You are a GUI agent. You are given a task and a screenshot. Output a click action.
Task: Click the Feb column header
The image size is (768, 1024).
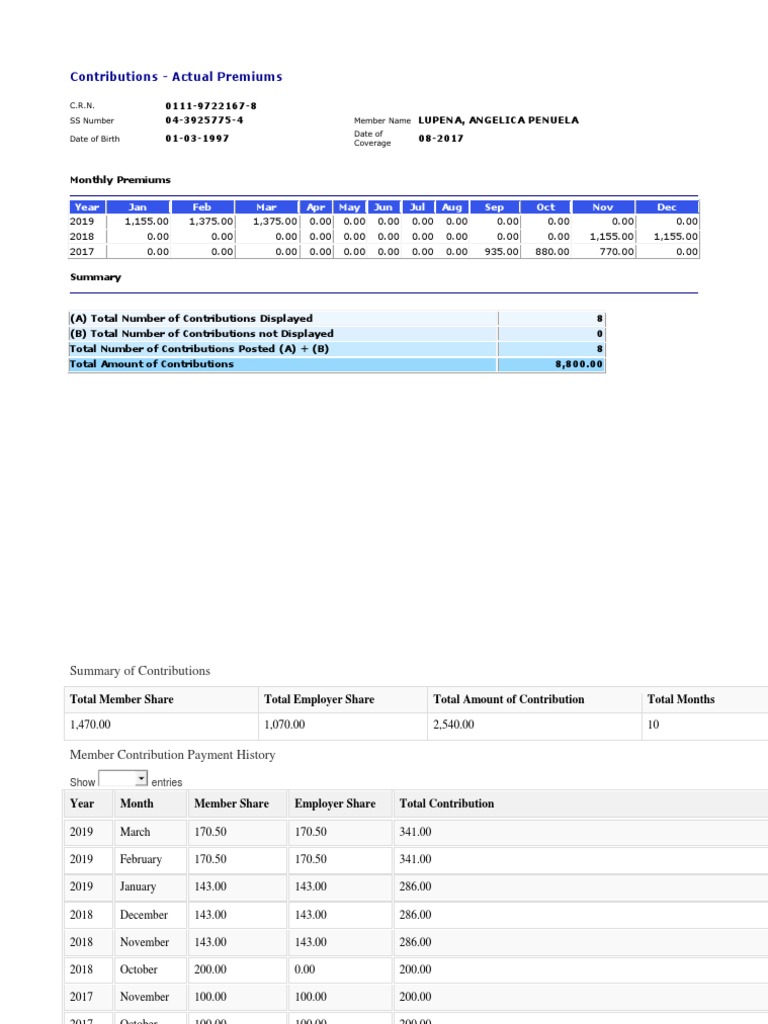[x=202, y=207]
